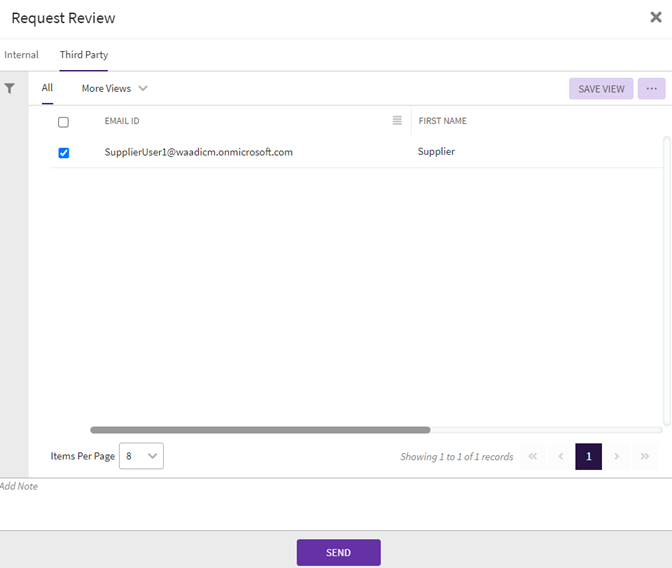Viewport: 672px width, 568px height.
Task: Sort by the First Name column header
Action: point(443,121)
